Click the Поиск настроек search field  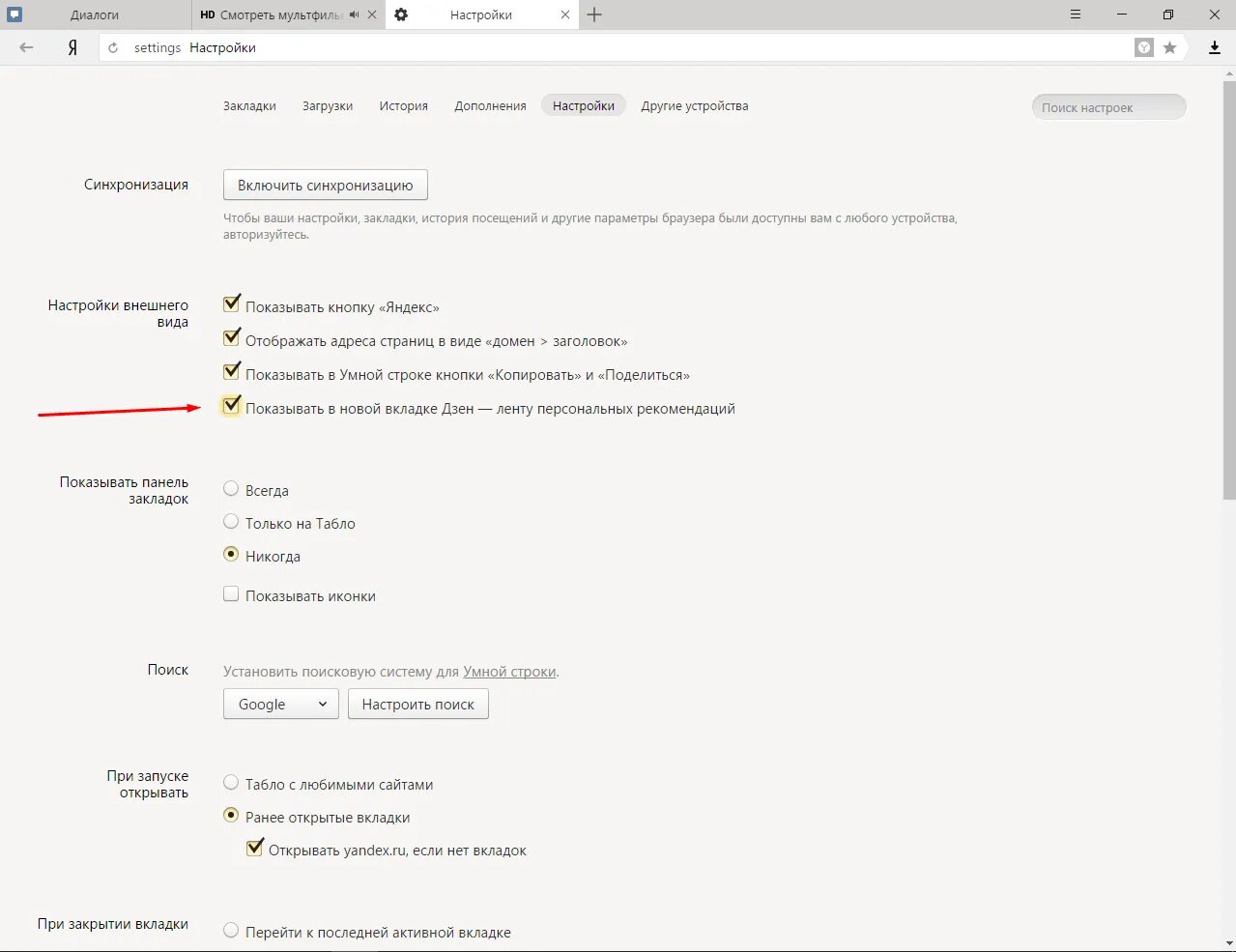[1108, 107]
